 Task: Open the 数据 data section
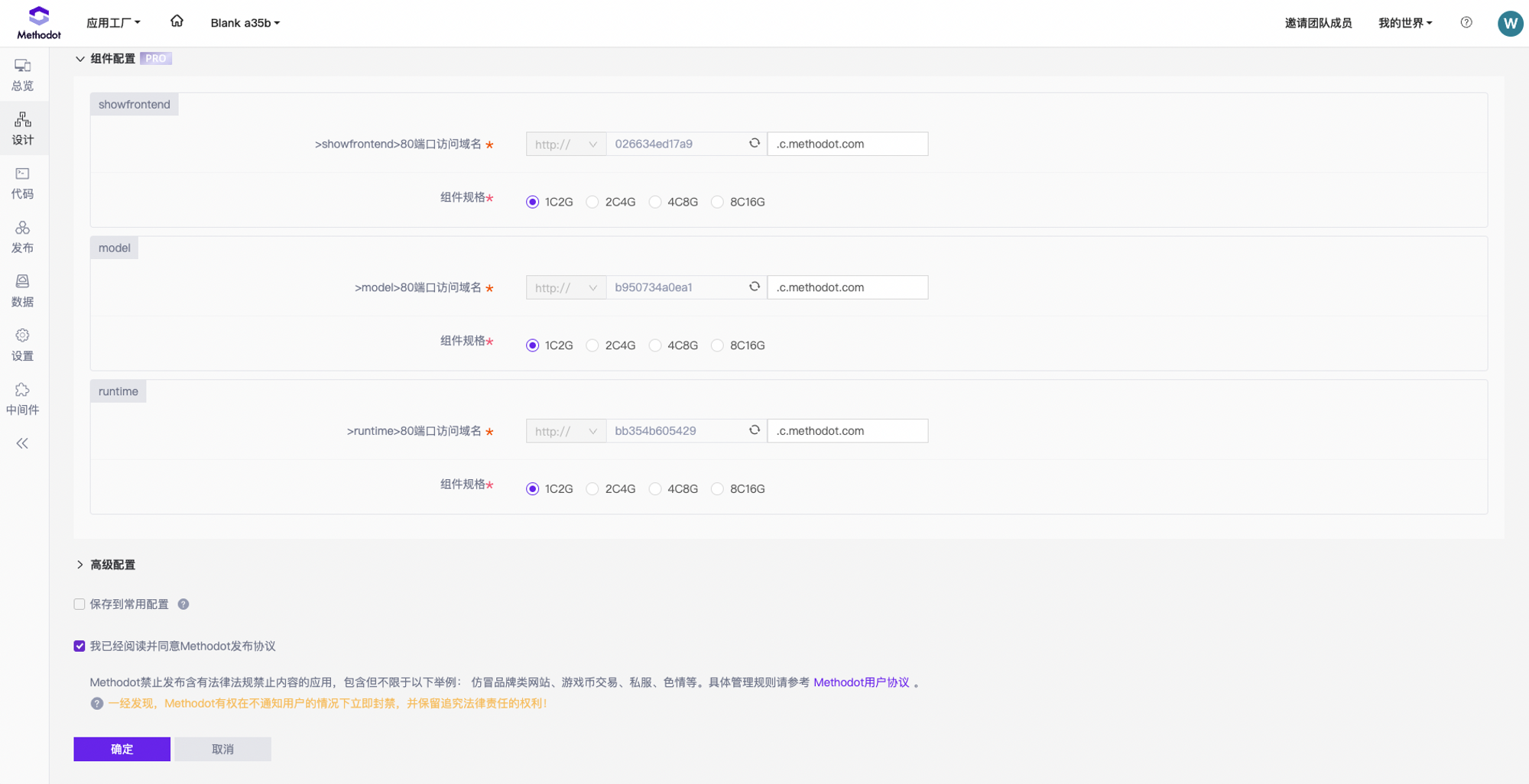pos(22,291)
